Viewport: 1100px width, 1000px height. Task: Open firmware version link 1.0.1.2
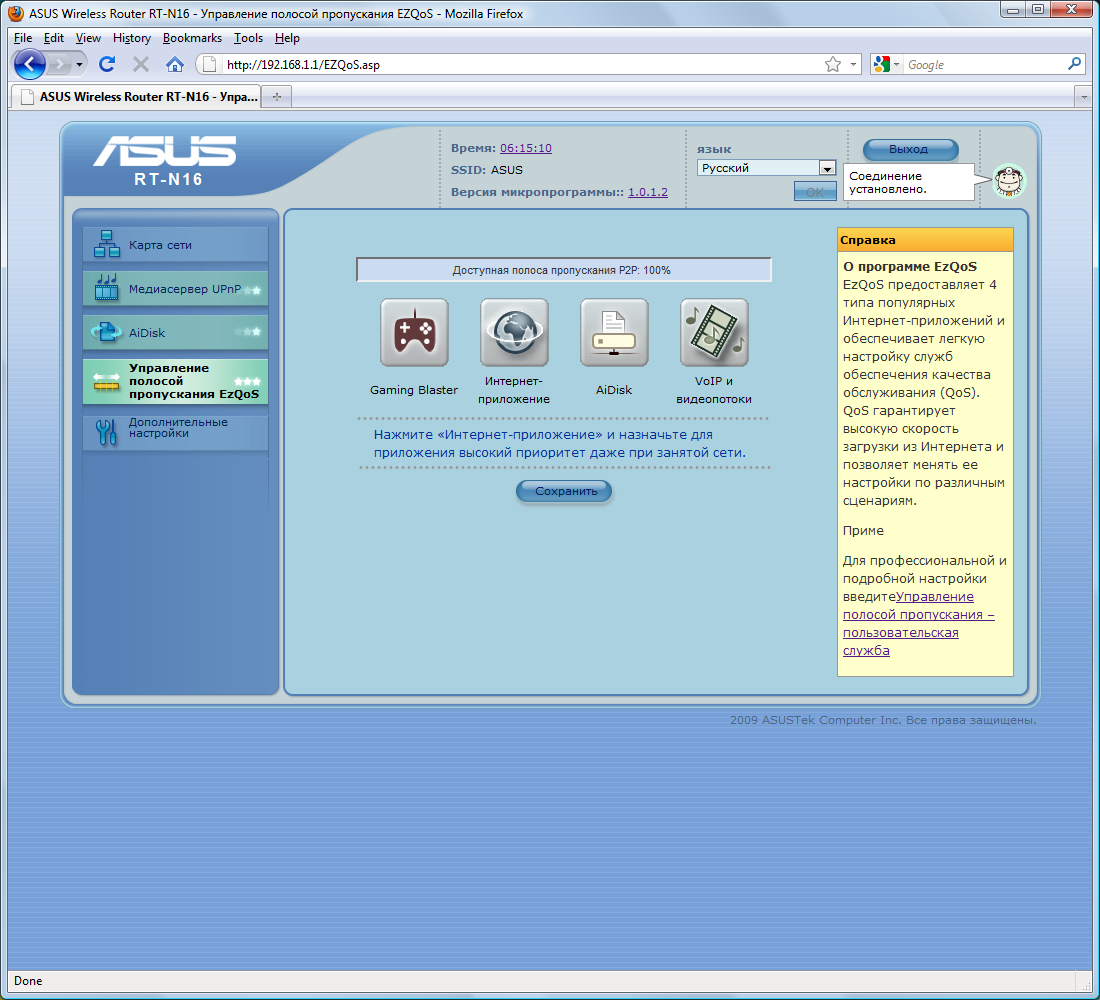click(x=648, y=192)
